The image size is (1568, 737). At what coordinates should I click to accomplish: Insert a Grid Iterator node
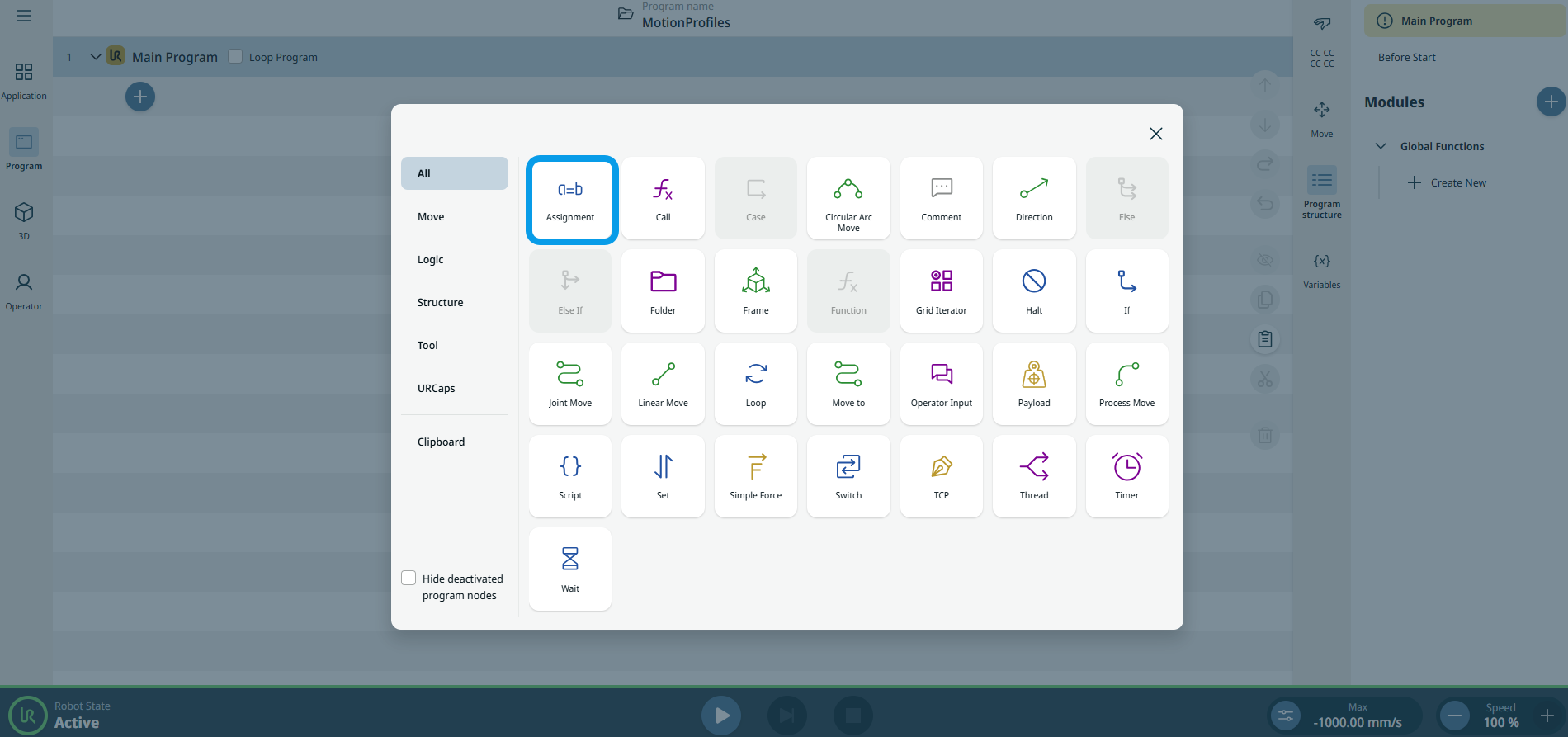941,291
